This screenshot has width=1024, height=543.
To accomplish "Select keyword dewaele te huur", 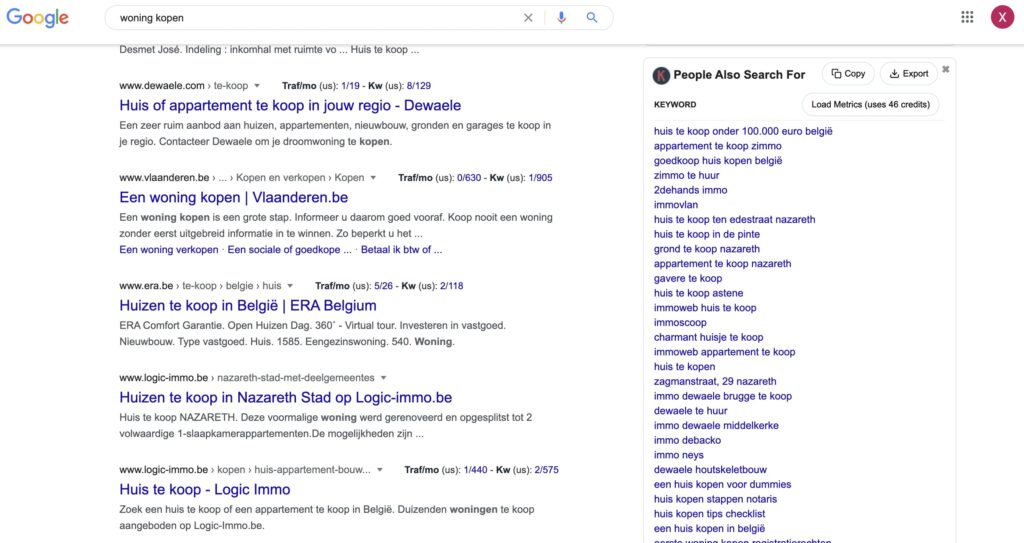I will 690,410.
